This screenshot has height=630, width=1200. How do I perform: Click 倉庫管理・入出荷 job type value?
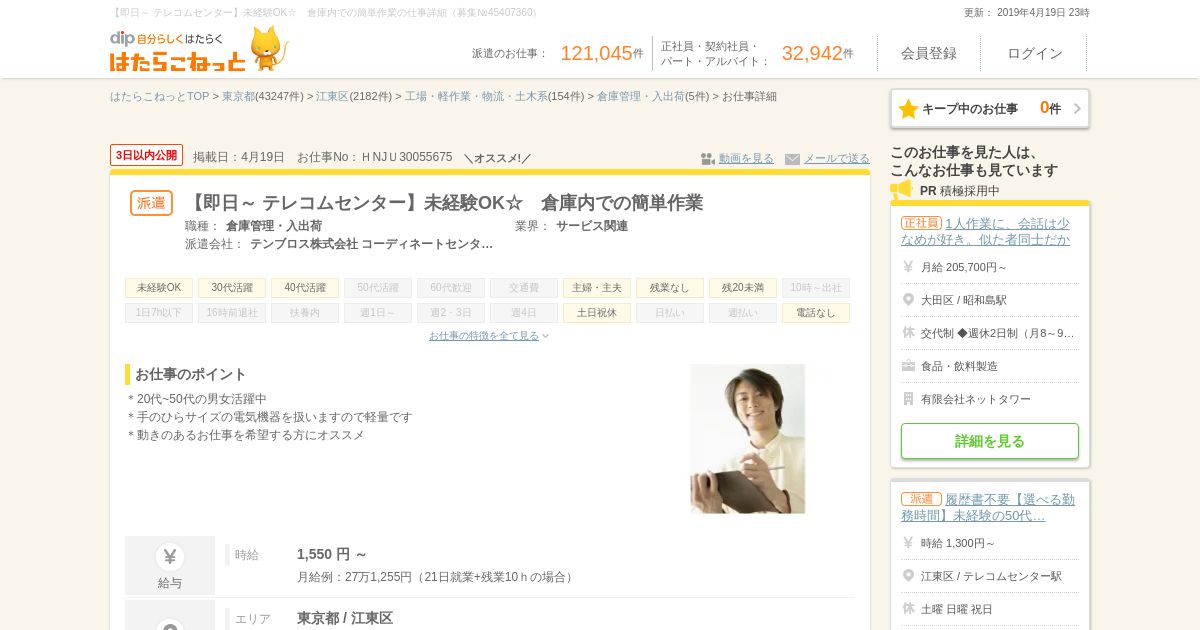[274, 226]
